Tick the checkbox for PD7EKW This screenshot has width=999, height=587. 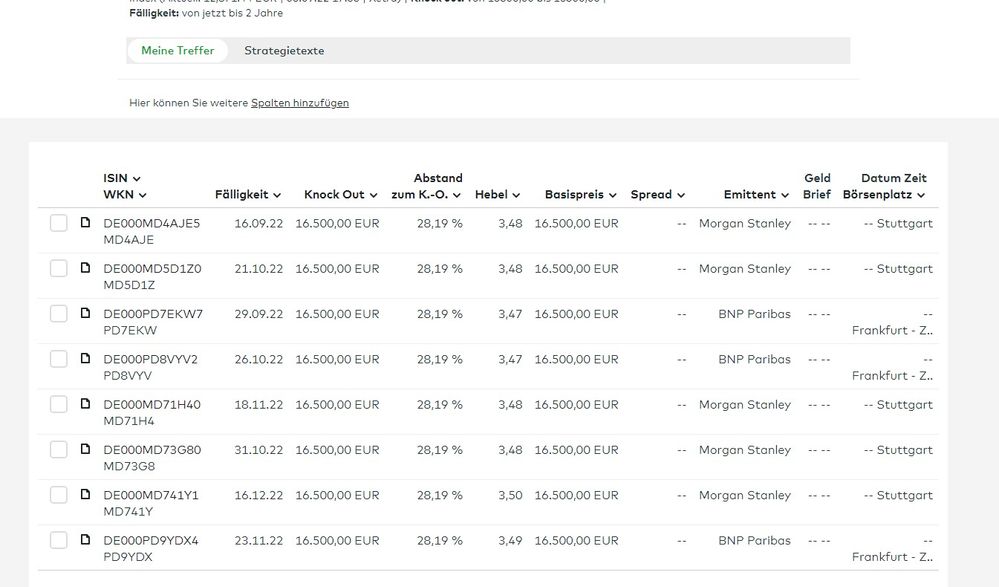(x=59, y=314)
